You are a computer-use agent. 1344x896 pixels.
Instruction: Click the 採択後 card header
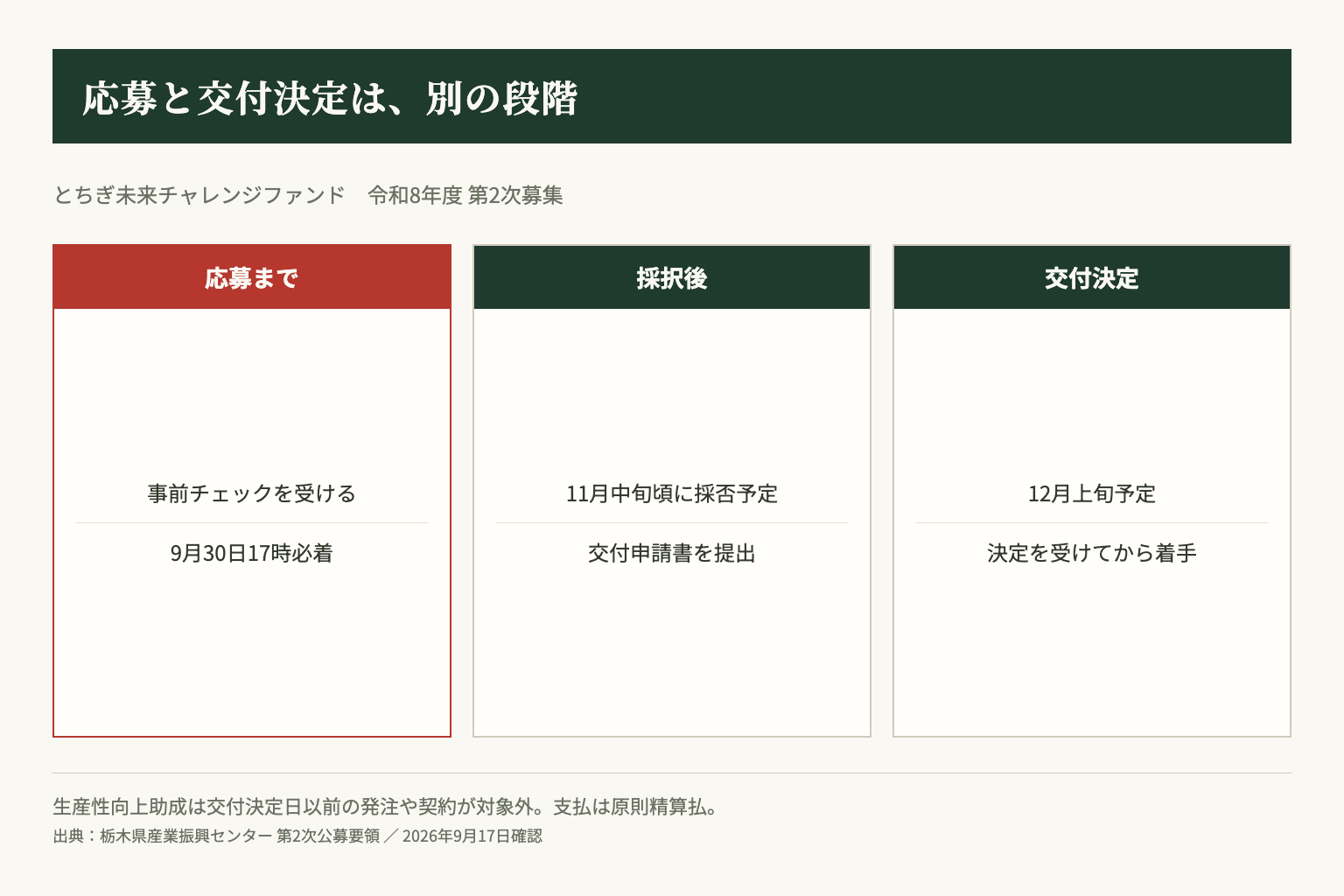672,277
